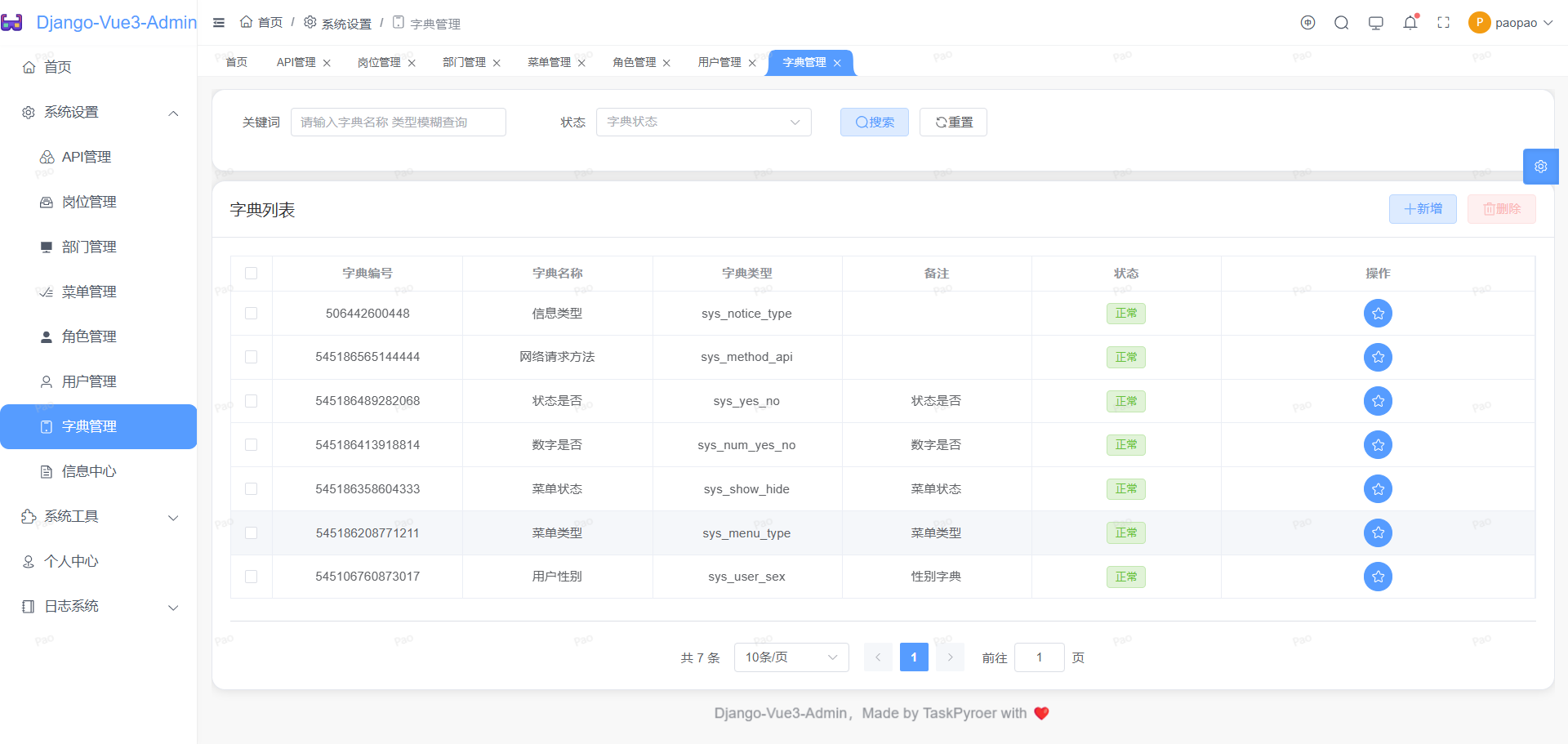Close the API管理 tab
The image size is (1568, 744).
pos(327,63)
